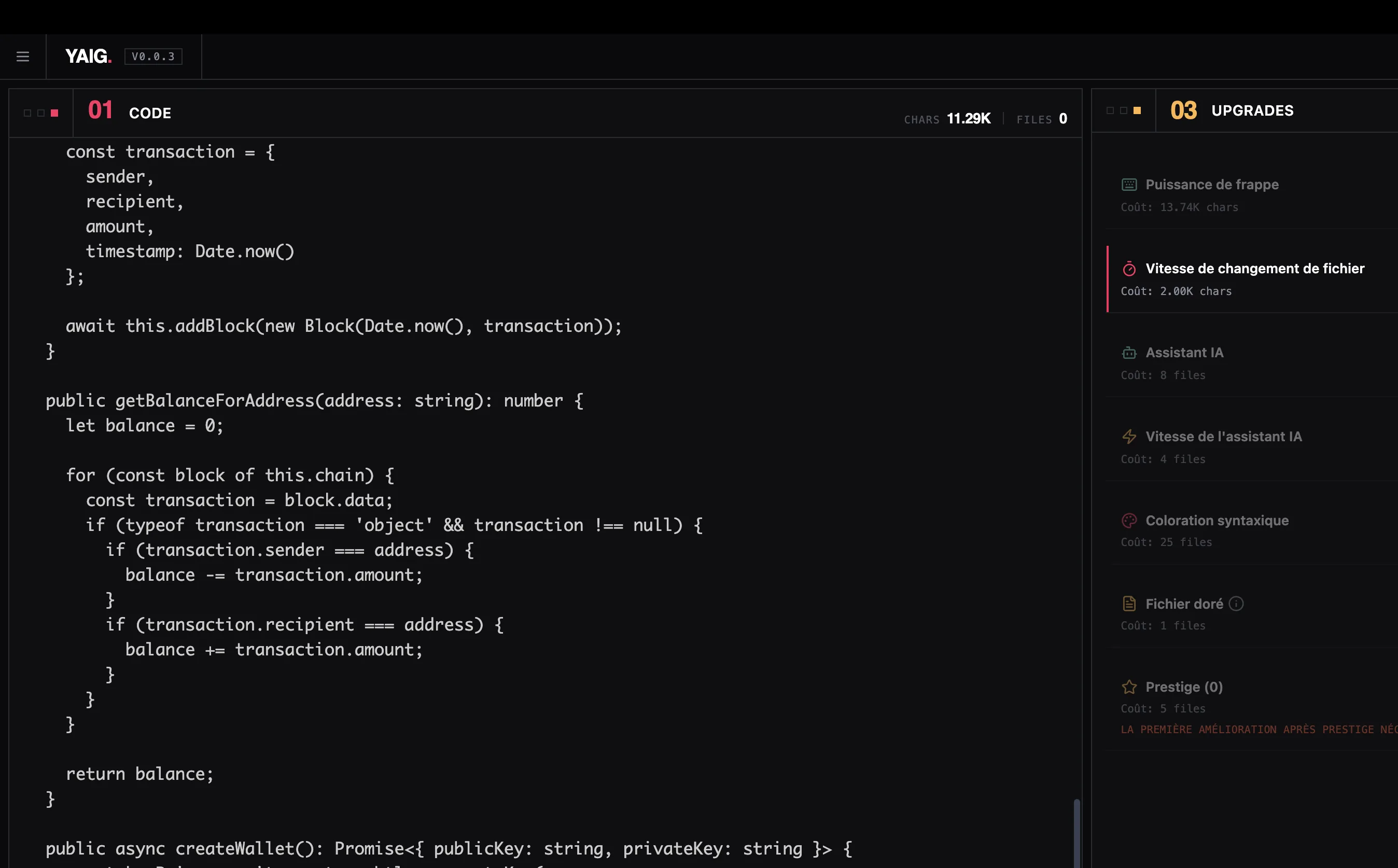Click the 'return balance;' code line
The width and height of the screenshot is (1398, 868).
click(139, 774)
